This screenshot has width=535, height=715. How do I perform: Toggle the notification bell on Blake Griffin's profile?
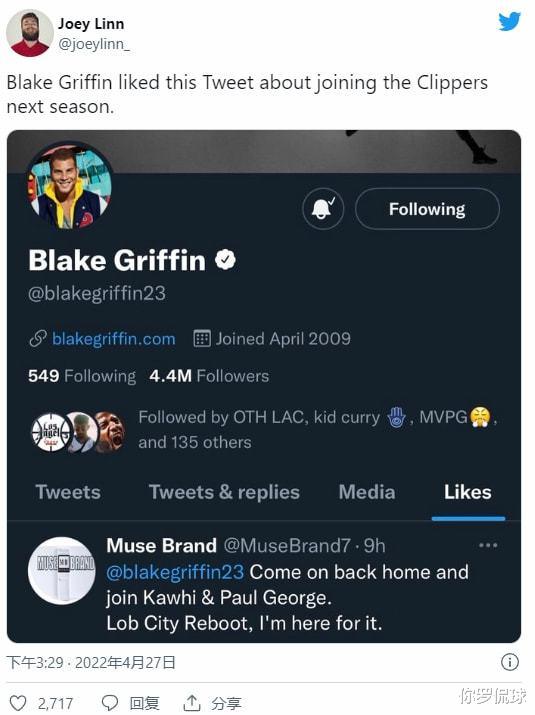click(x=323, y=209)
